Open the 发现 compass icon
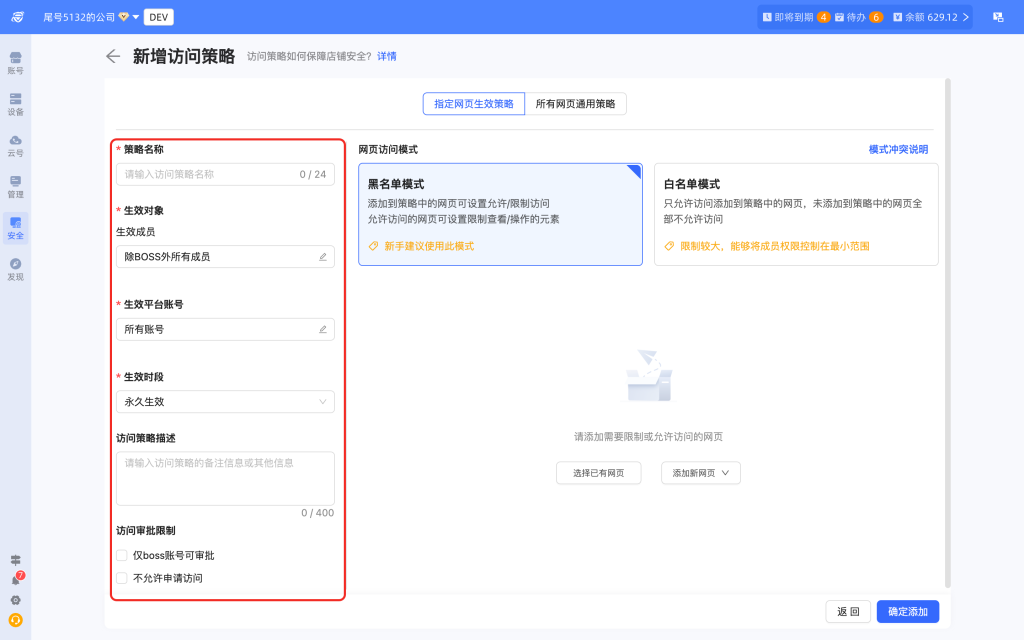This screenshot has height=640, width=1024. [15, 268]
